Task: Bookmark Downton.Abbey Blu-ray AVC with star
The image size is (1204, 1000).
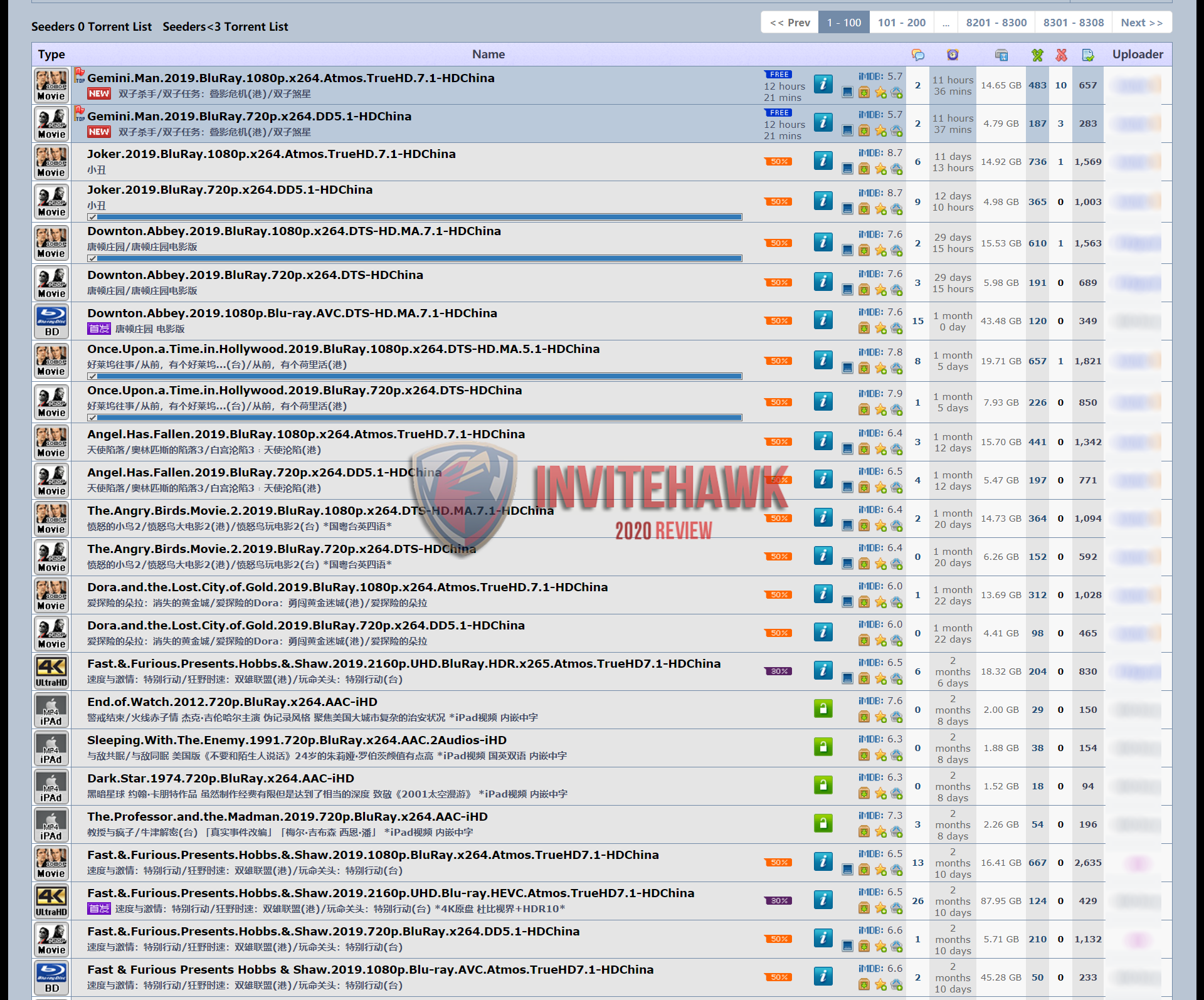Action: (x=880, y=329)
